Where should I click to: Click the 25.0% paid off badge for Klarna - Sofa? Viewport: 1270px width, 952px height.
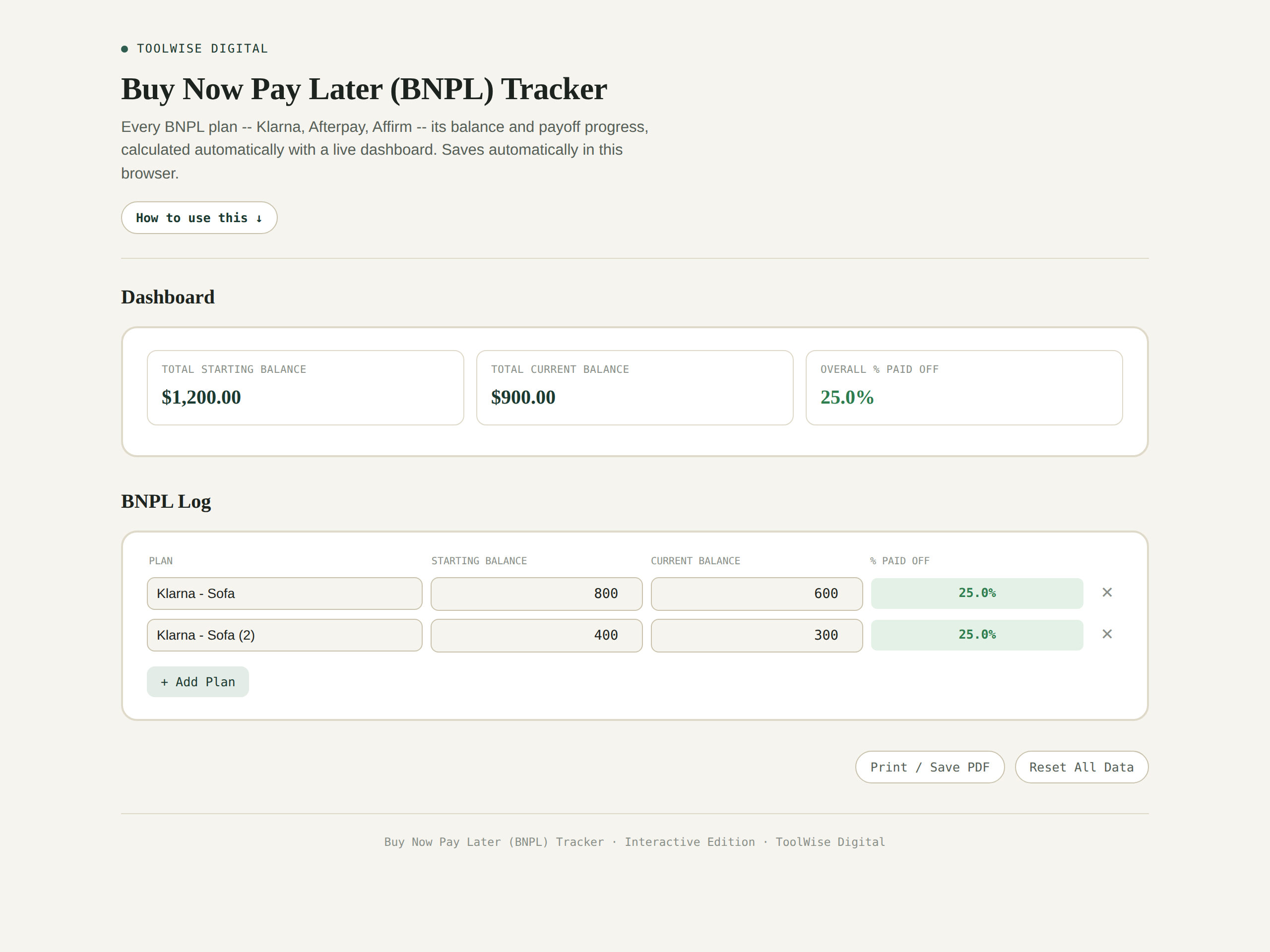[x=977, y=593]
